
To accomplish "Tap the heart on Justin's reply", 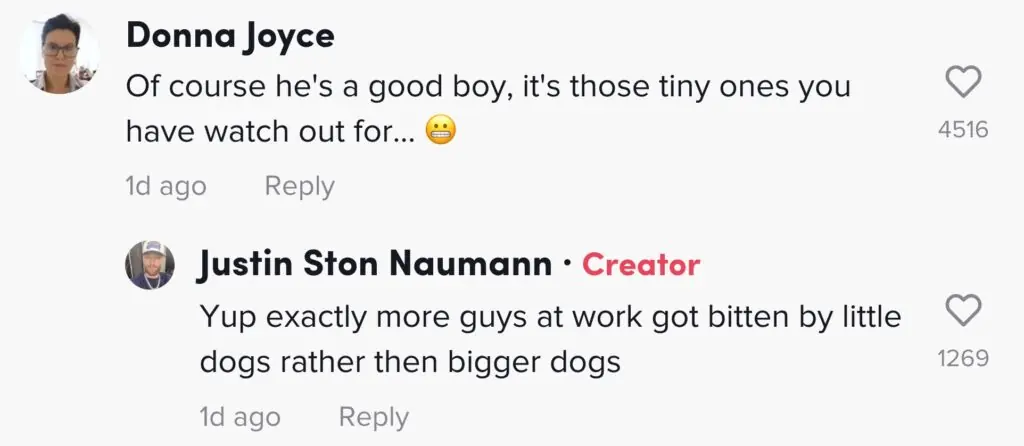I will click(x=963, y=314).
